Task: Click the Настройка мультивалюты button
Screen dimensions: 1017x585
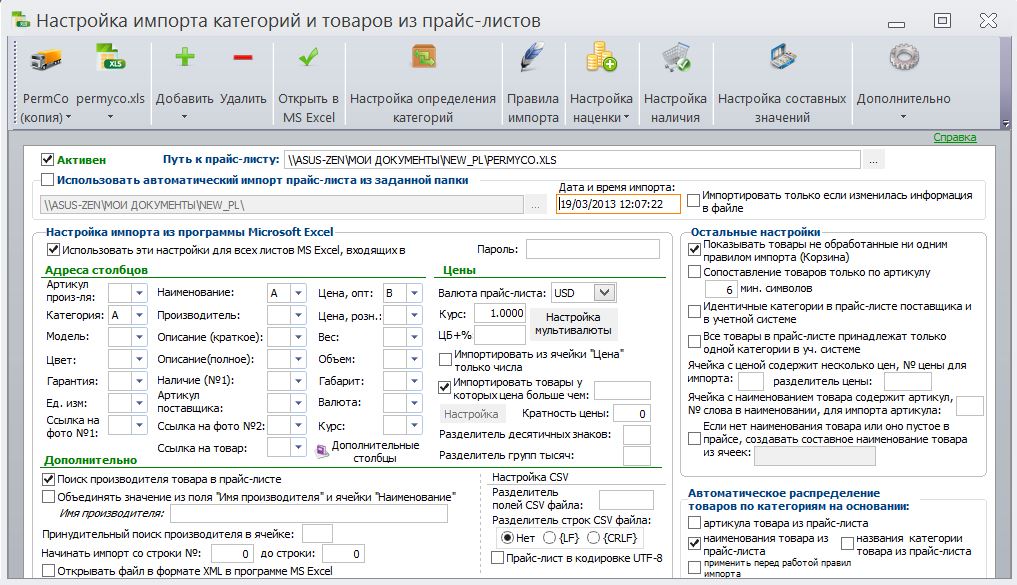Action: 573,324
